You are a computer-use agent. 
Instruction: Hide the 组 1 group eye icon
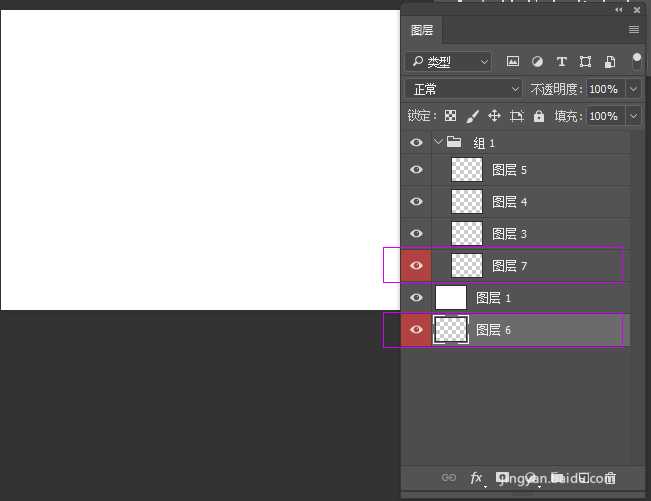coord(417,143)
